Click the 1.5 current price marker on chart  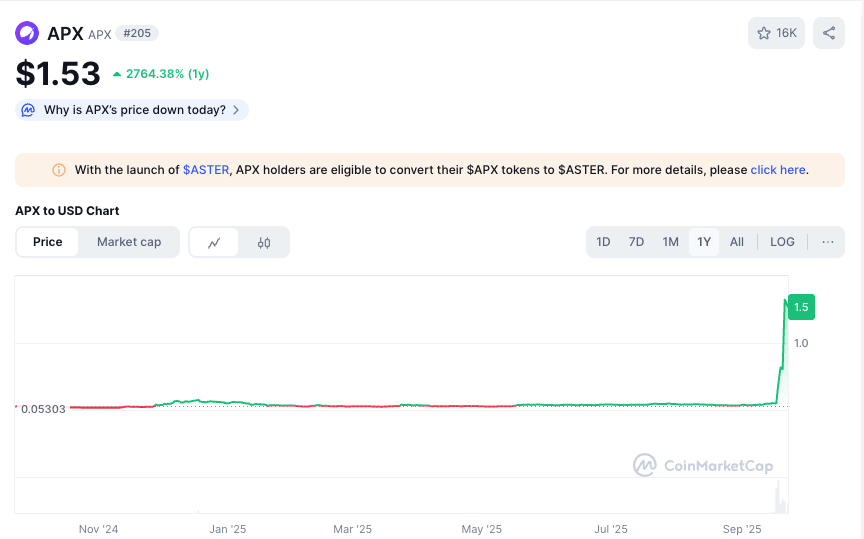(801, 308)
